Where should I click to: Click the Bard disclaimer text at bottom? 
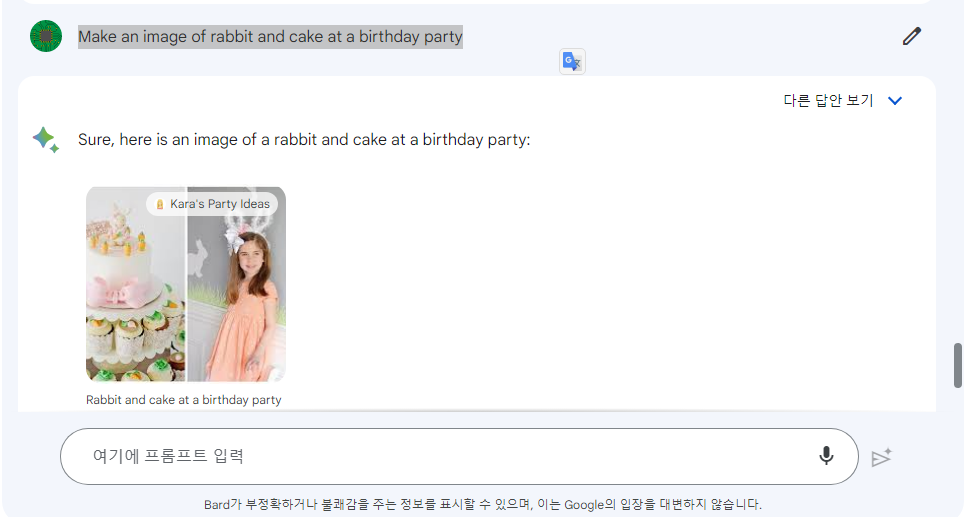click(x=483, y=504)
